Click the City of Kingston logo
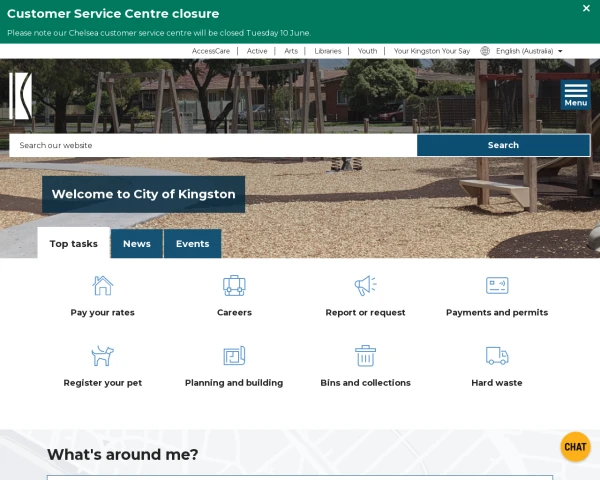Screen dimensions: 600x480 [21, 96]
